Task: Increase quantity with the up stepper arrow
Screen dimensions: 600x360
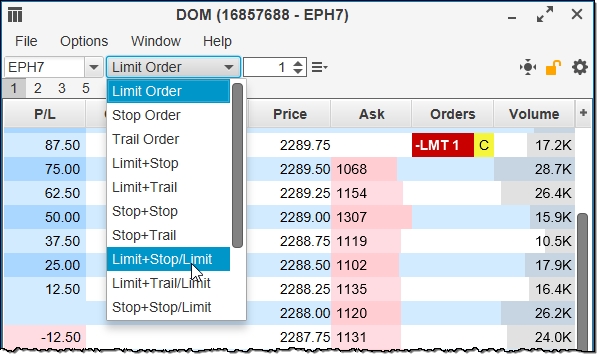Action: [x=298, y=63]
